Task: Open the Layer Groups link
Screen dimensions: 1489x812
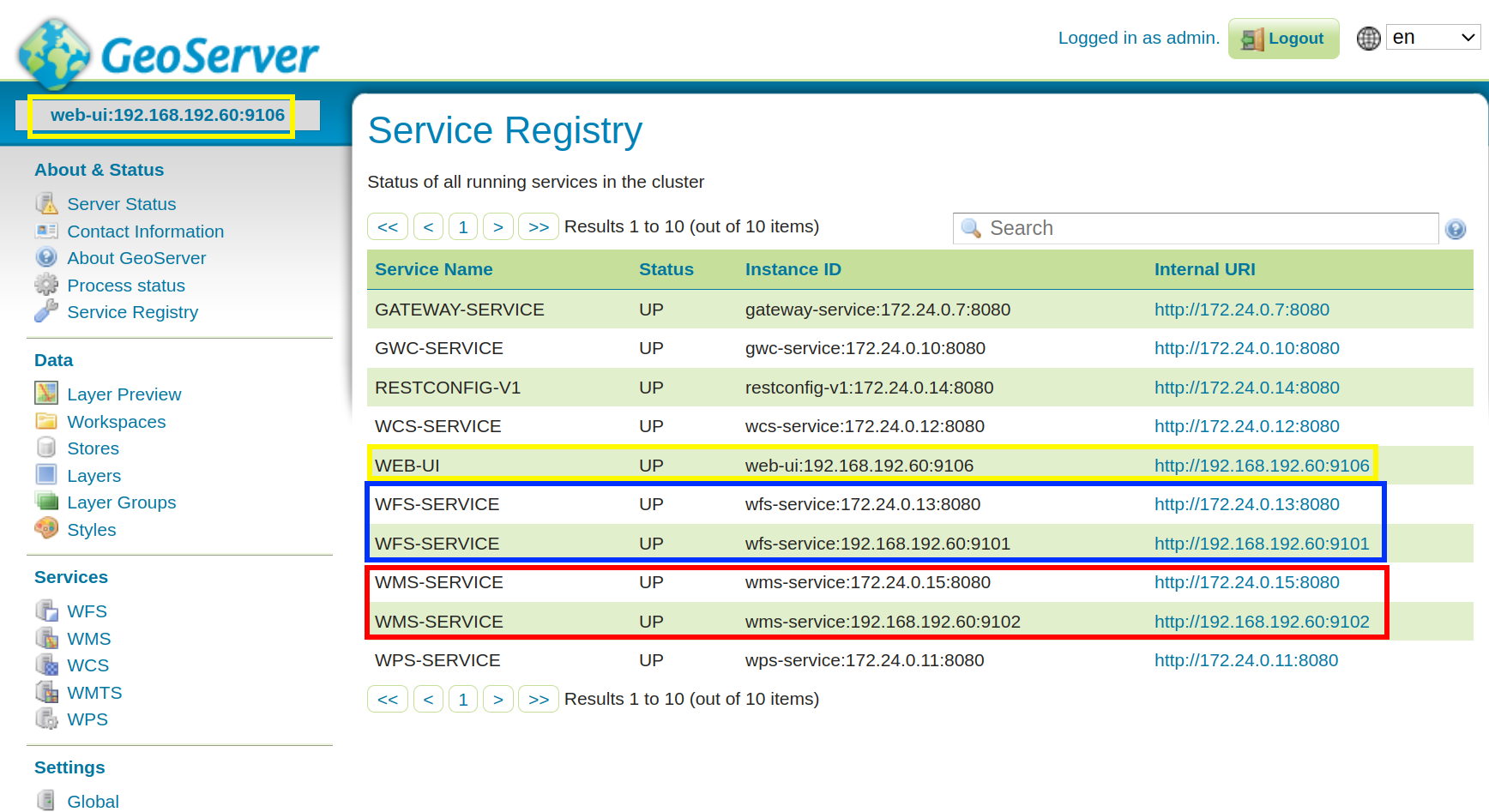Action: (122, 502)
